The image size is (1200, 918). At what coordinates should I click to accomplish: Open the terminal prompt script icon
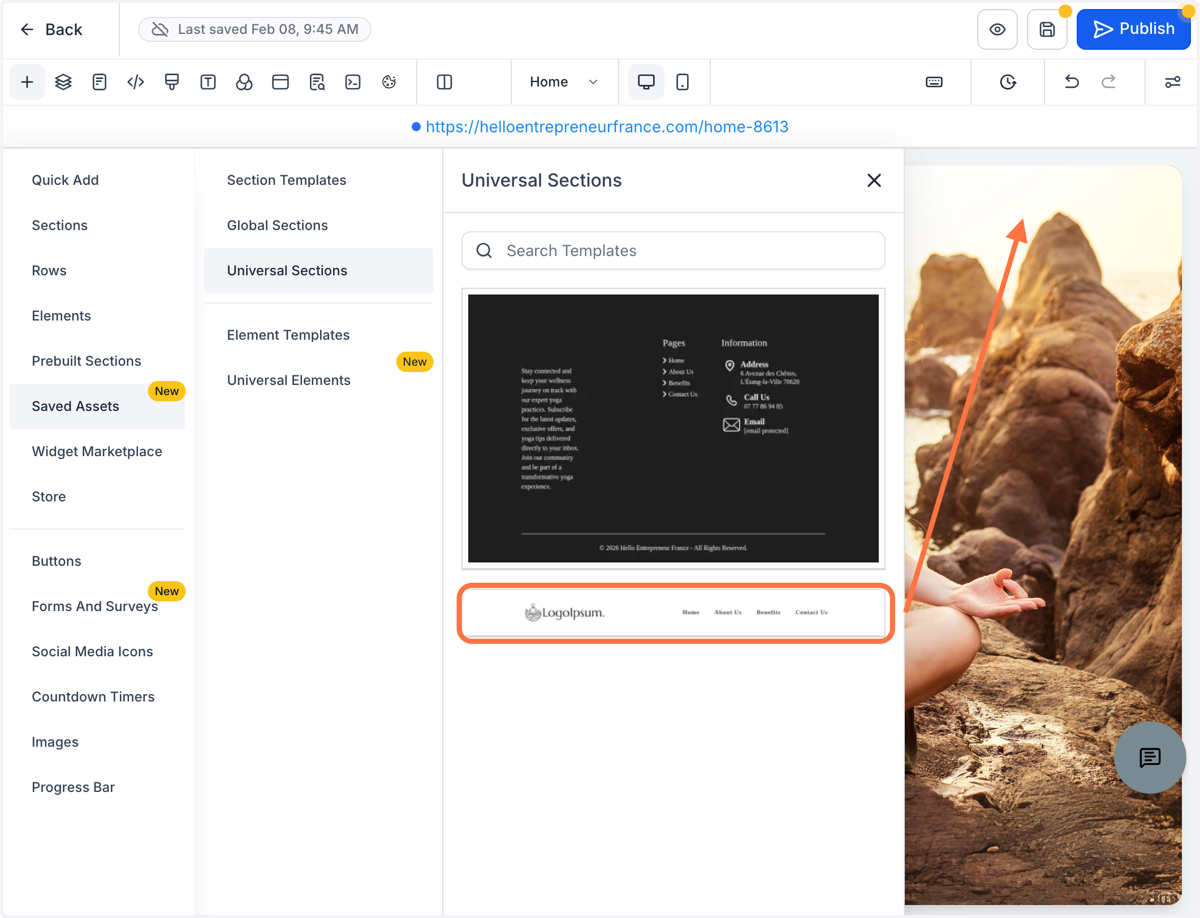(353, 82)
